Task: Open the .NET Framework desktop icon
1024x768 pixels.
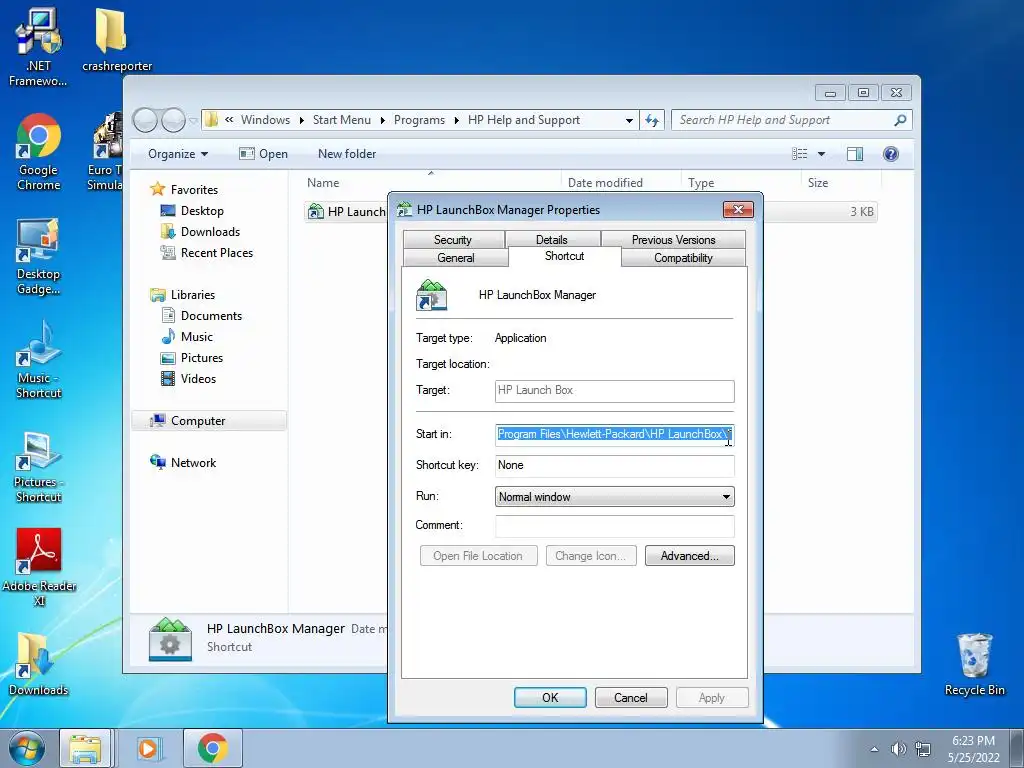Action: click(x=38, y=47)
